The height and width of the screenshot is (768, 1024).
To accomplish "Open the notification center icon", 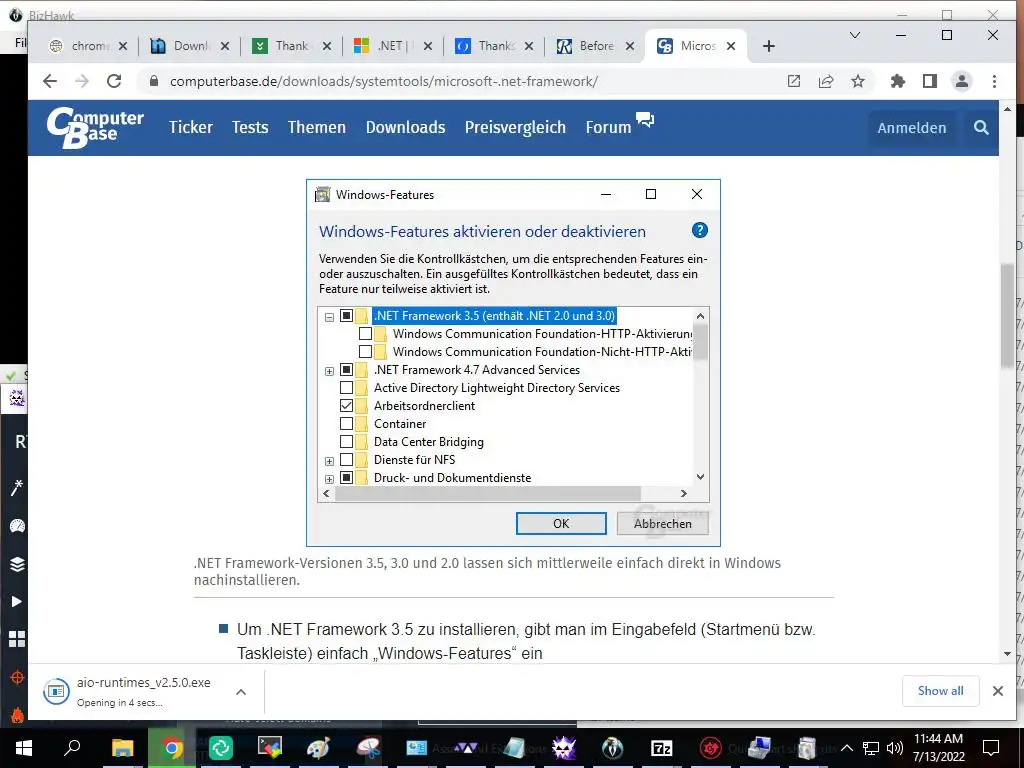I will tap(991, 748).
